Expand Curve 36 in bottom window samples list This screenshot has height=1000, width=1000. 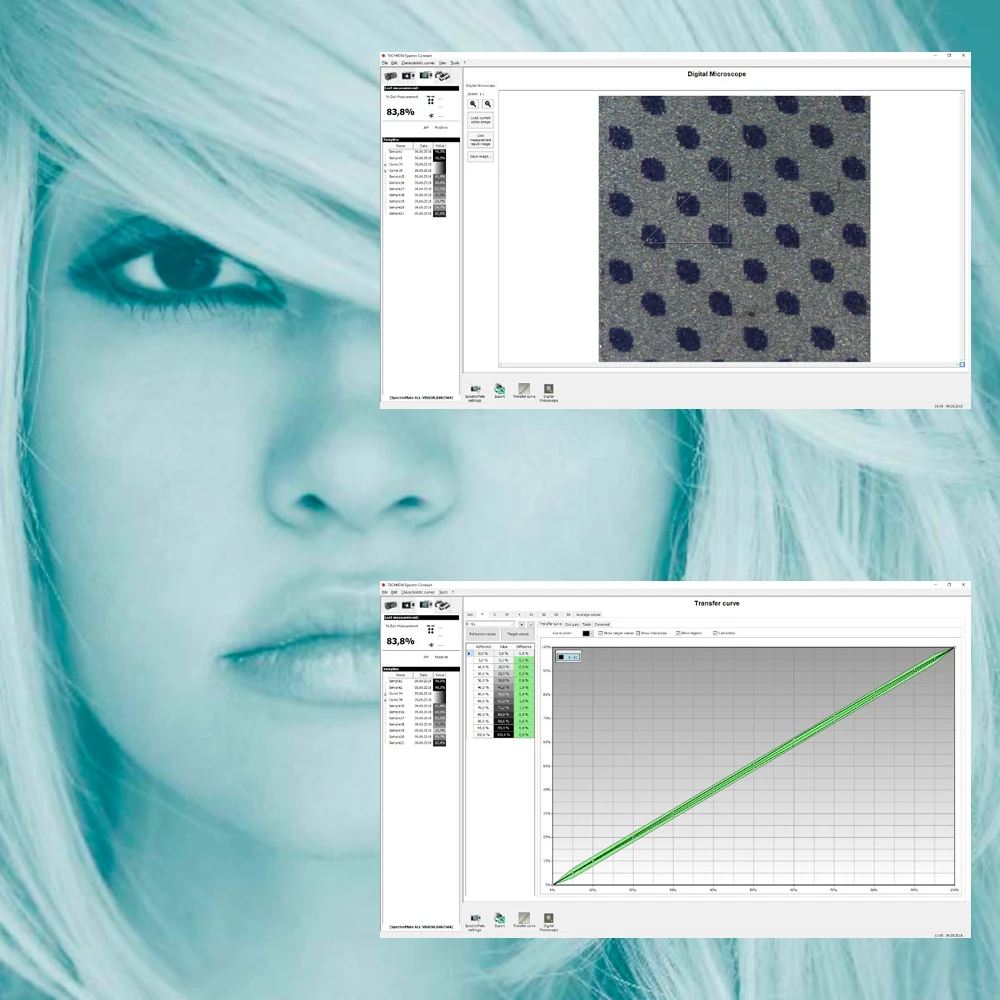[x=386, y=699]
